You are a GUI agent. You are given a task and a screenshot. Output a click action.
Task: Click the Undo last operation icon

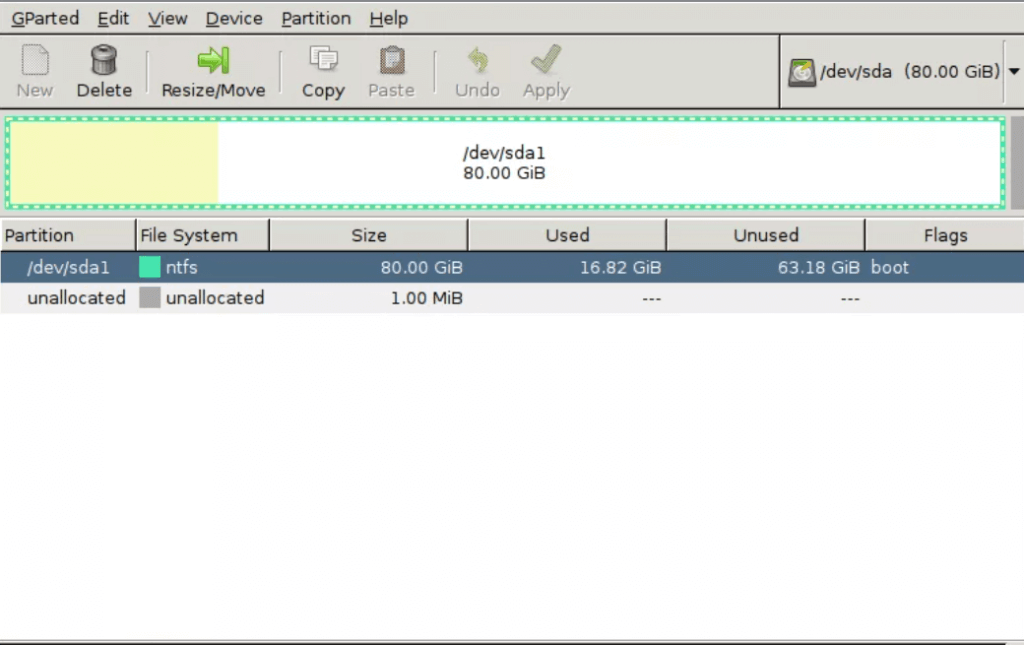pos(477,61)
